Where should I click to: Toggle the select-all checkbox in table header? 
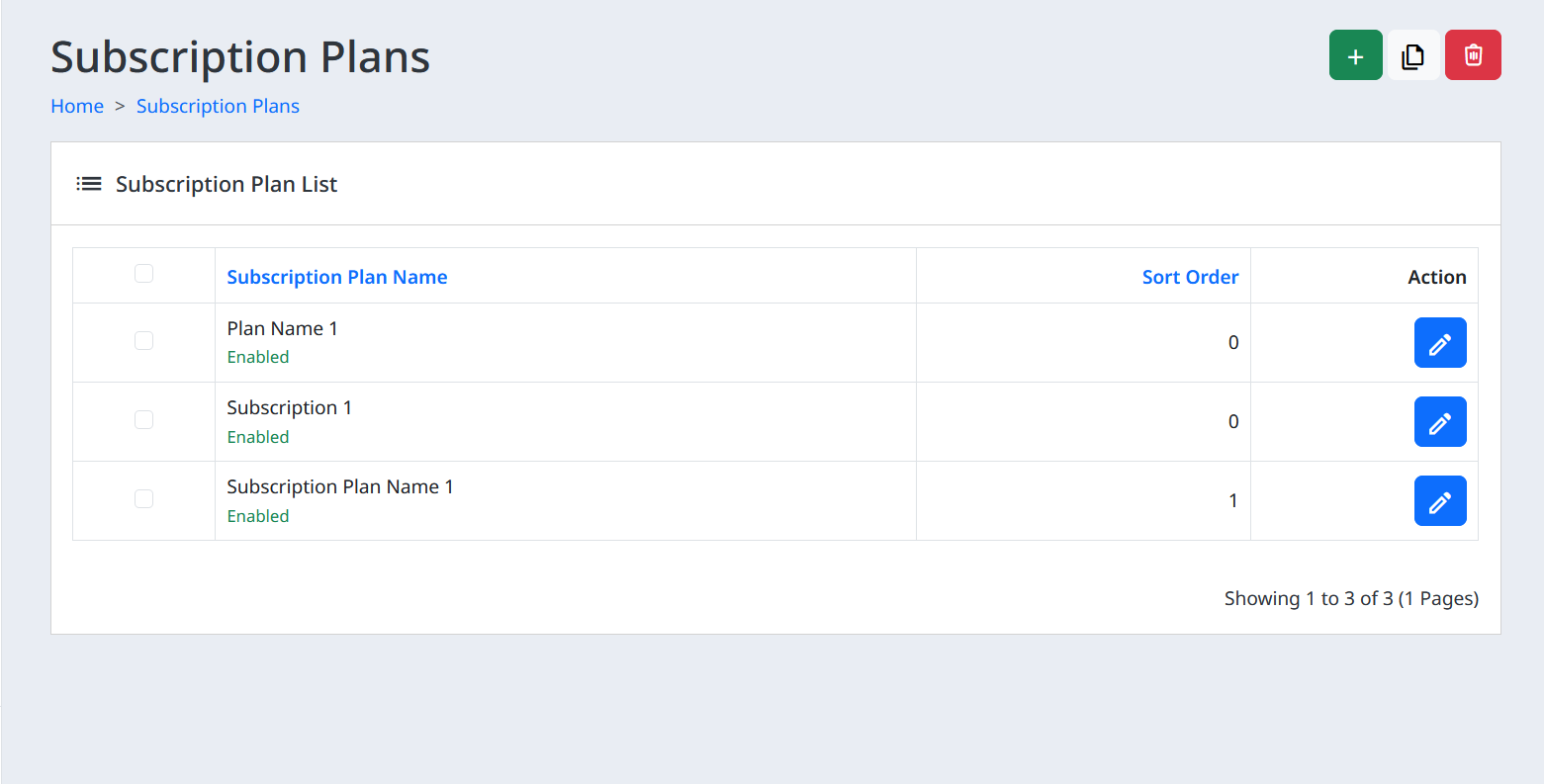point(144,274)
